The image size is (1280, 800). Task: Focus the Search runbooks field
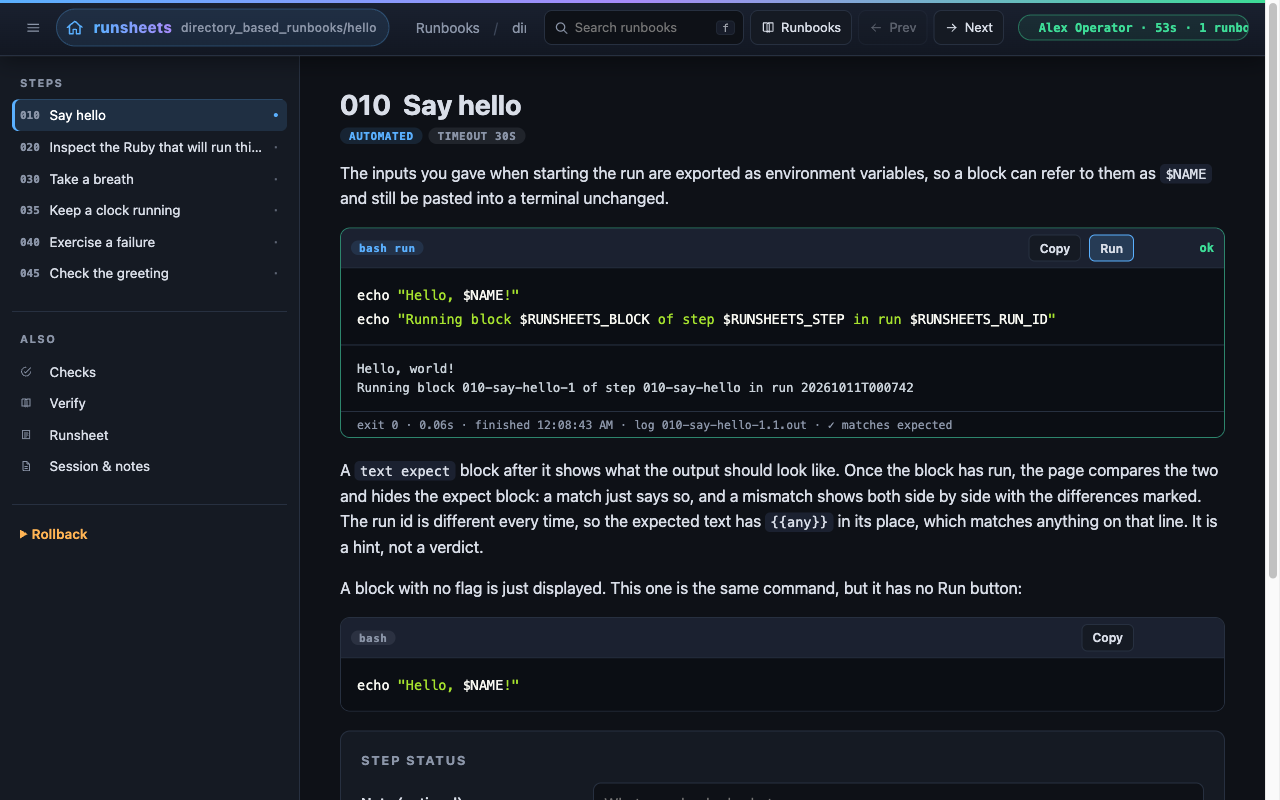(x=644, y=28)
